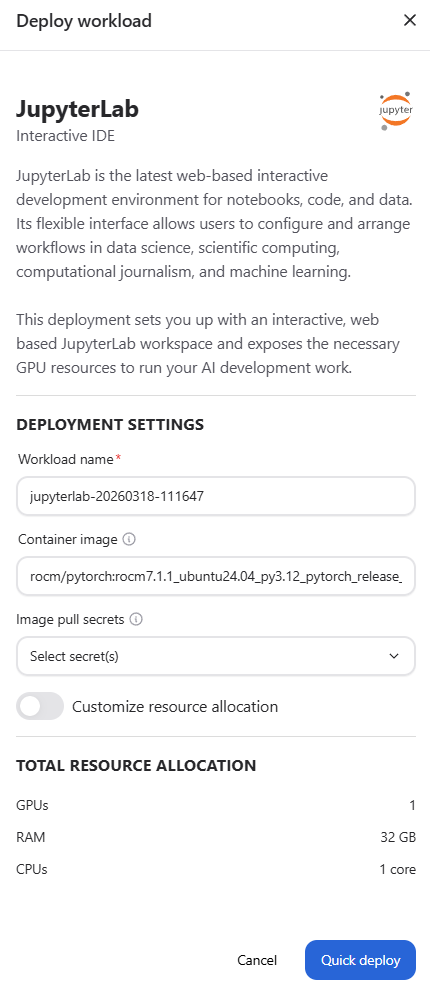Viewport: 430px width, 983px height.
Task: Focus the Workload name field
Action: point(216,497)
